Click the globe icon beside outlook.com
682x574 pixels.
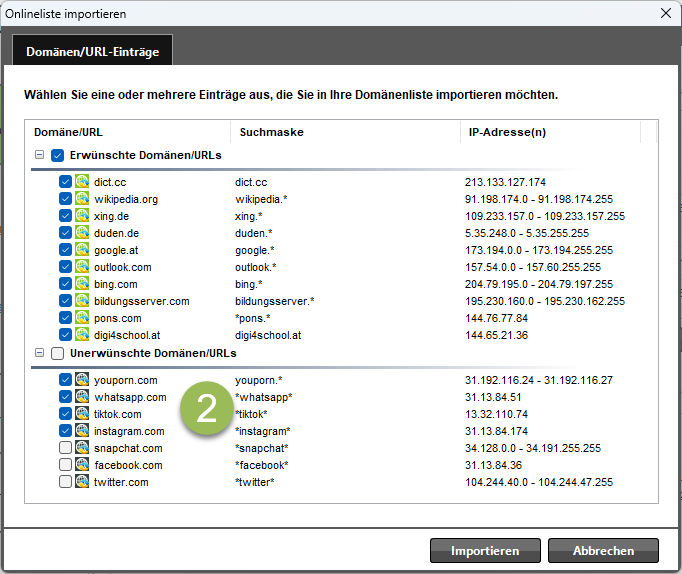coord(82,267)
